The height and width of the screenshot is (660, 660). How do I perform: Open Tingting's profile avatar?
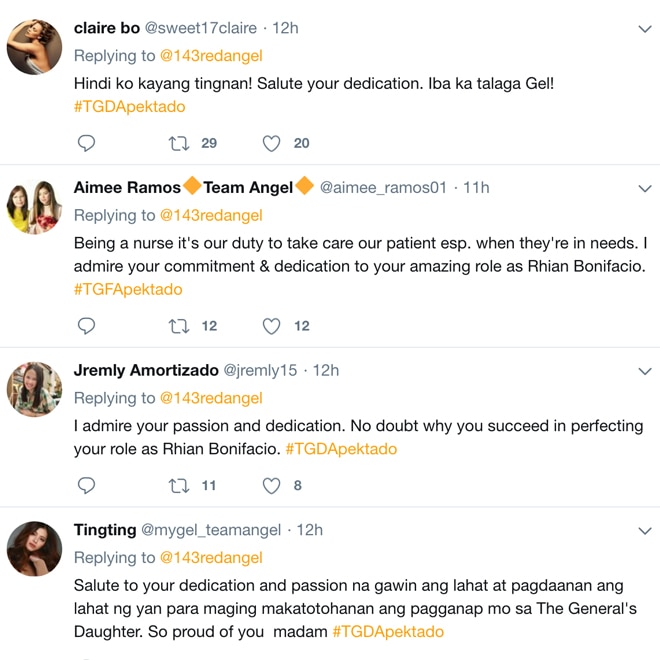(35, 548)
